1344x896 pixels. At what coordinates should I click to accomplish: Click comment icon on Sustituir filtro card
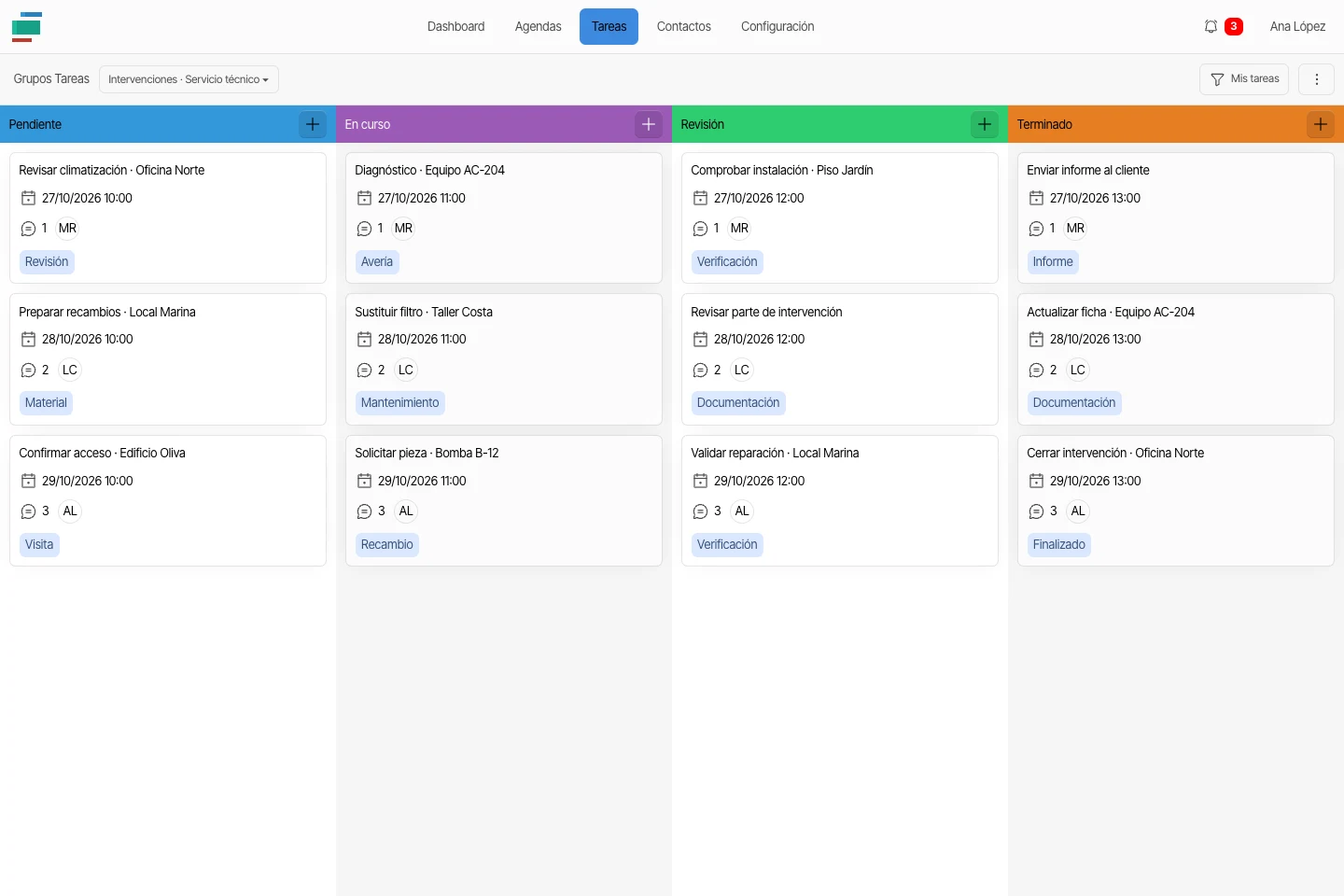pos(364,371)
